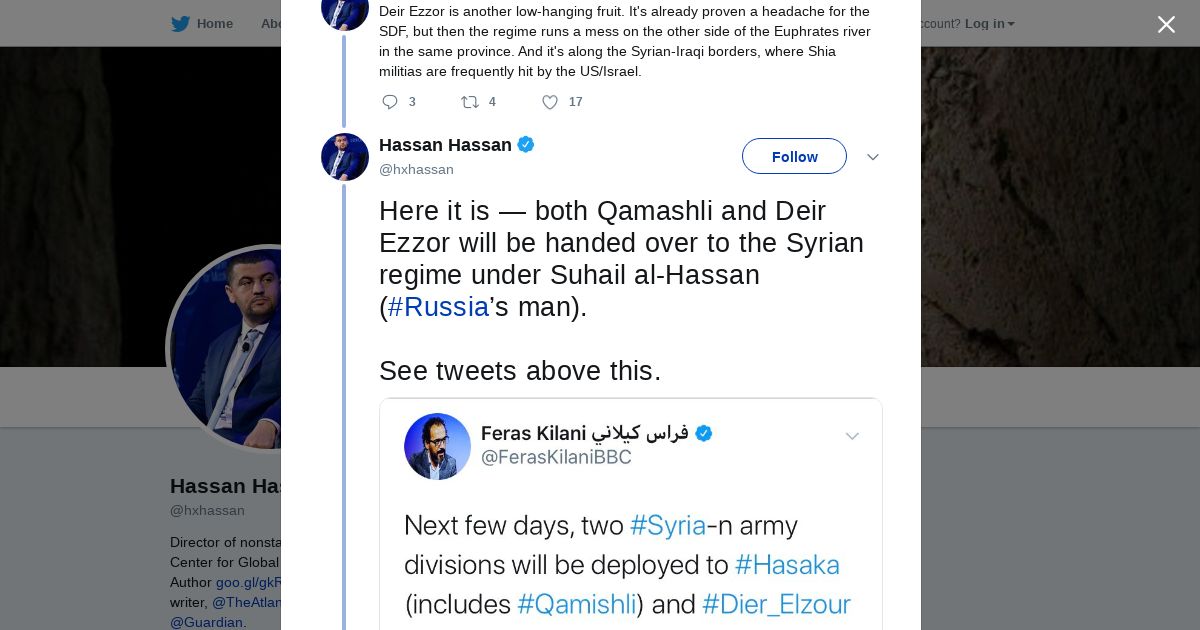
Task: Retweet the Deir Ezzor tweet
Action: 469,102
